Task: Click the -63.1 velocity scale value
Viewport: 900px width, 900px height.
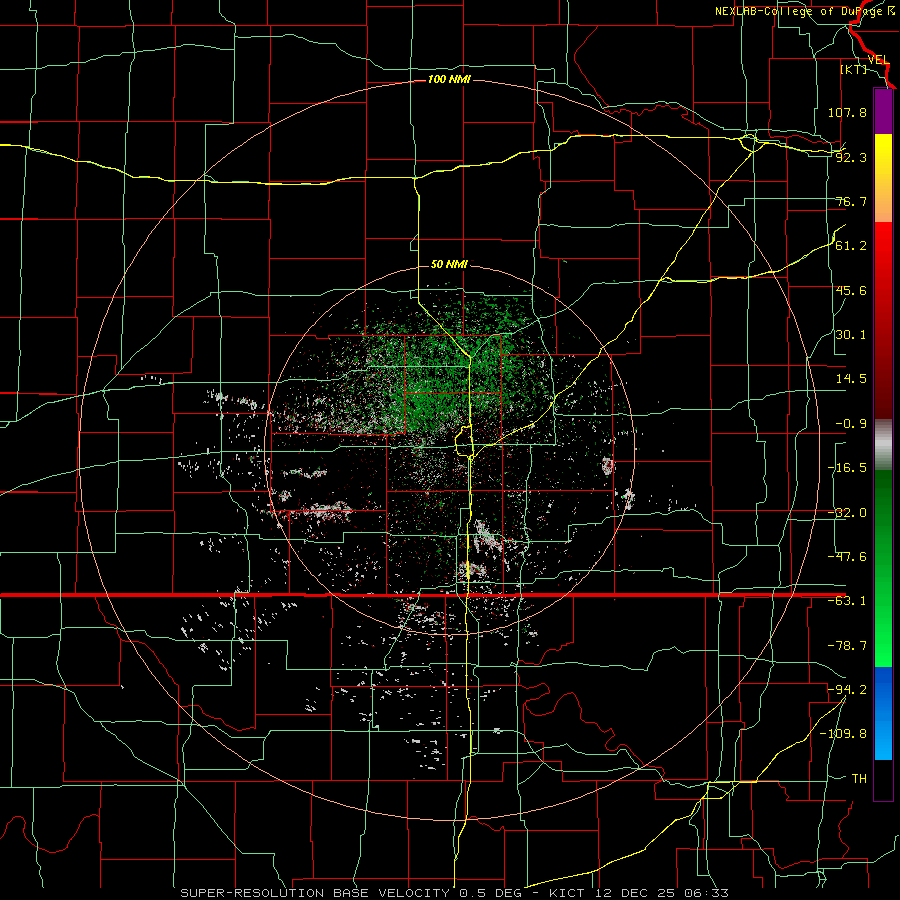Action: pos(847,601)
